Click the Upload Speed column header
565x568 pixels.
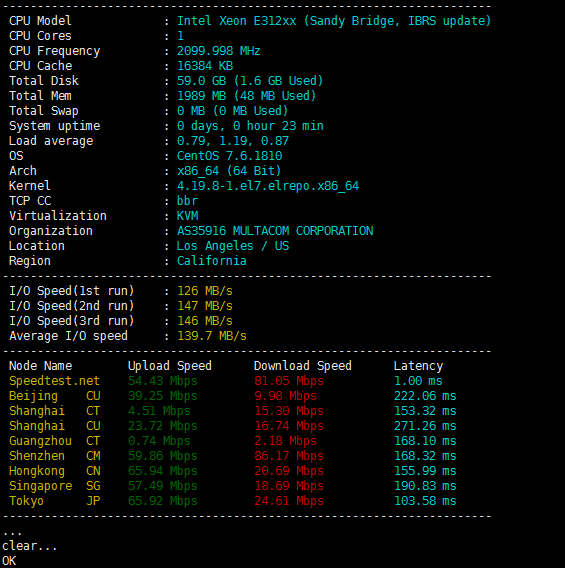tap(170, 366)
